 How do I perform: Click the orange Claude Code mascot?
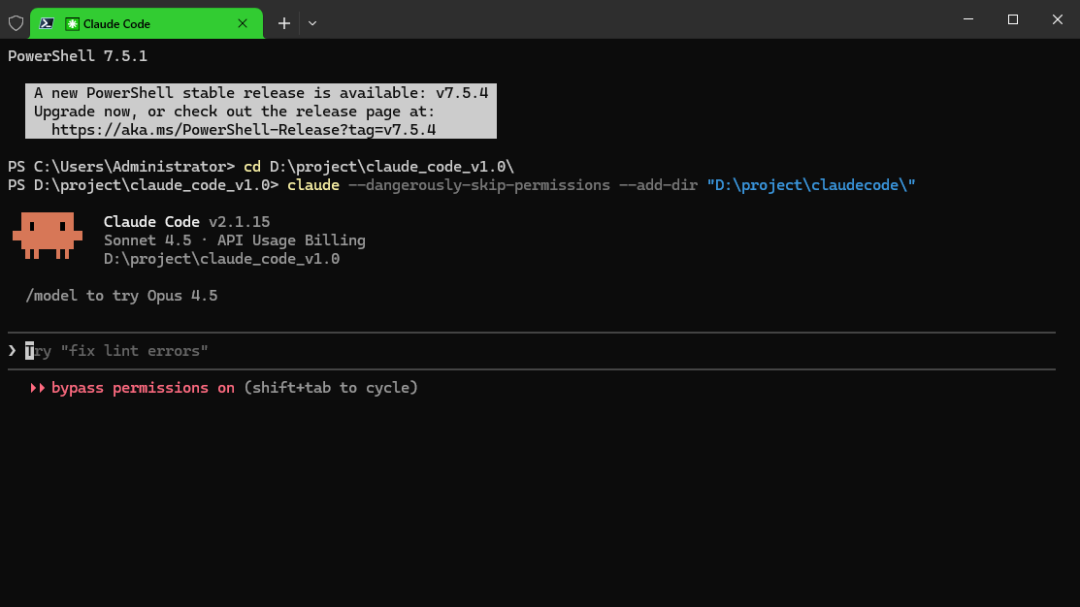pyautogui.click(x=46, y=236)
